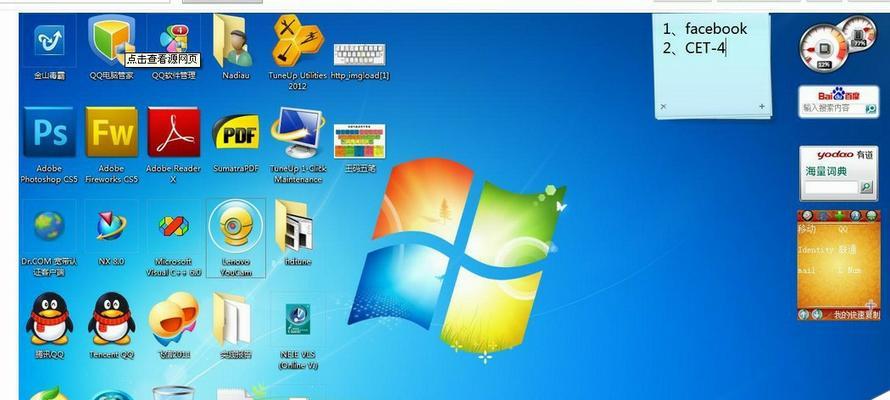Click the 点击查看源网页 tooltip link
The height and width of the screenshot is (400, 890).
(x=162, y=59)
